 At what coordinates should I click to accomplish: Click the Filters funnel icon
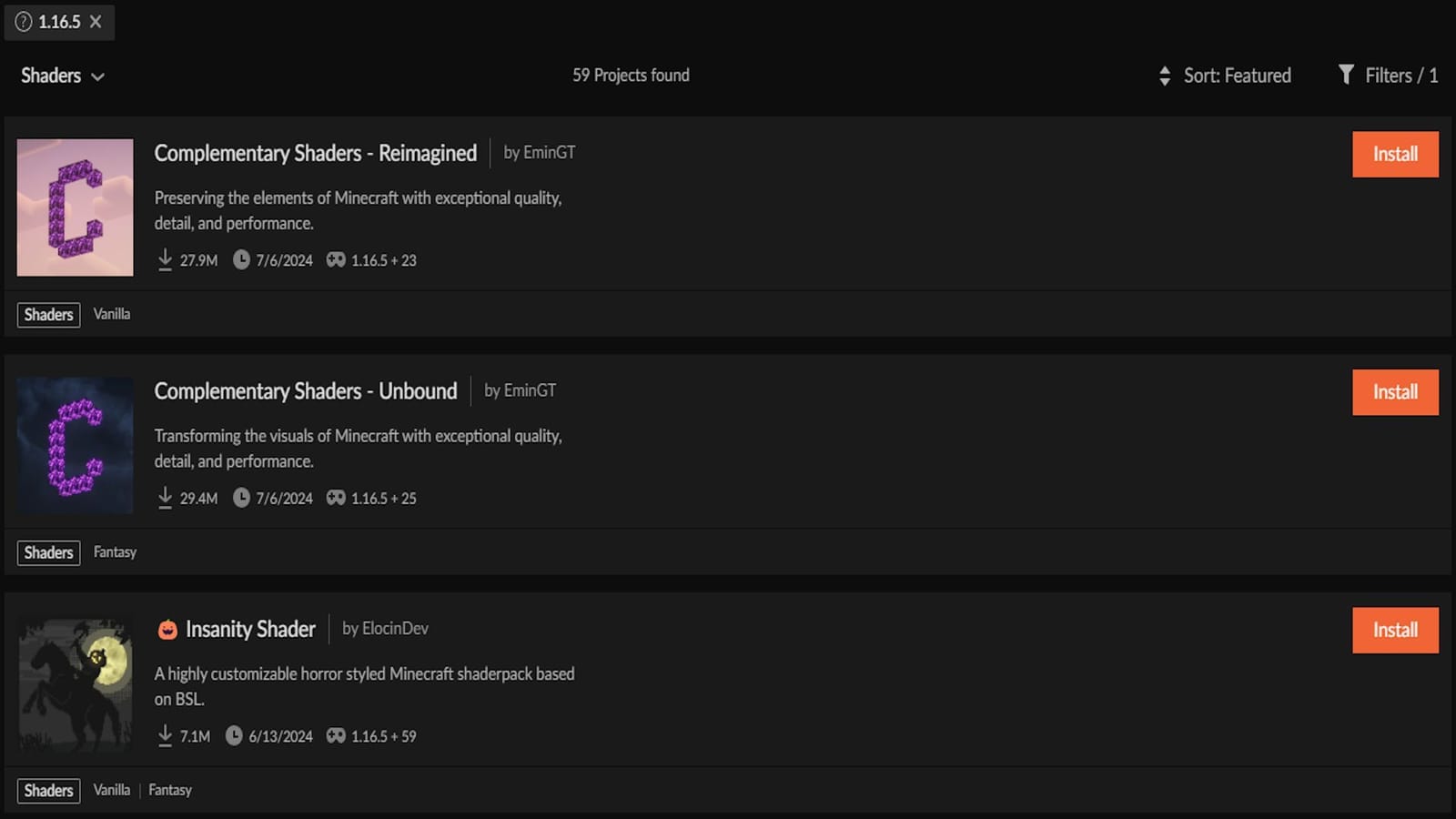(1346, 75)
